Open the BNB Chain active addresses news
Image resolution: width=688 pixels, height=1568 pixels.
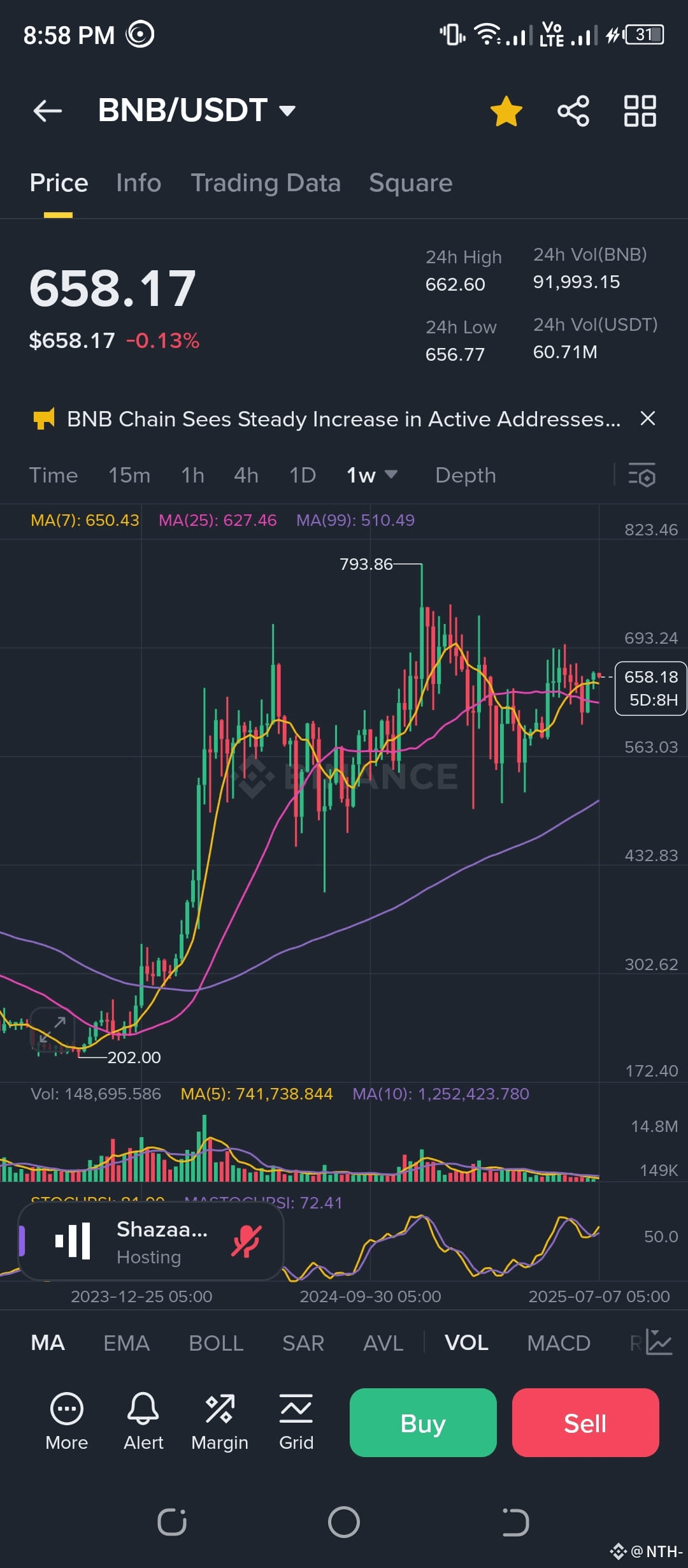[343, 419]
